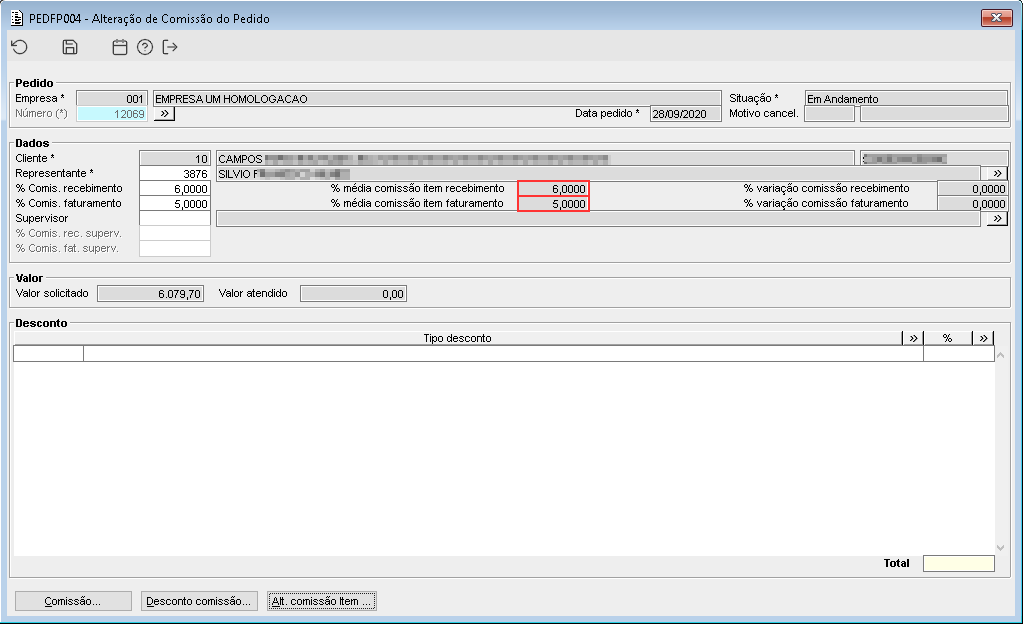The height and width of the screenshot is (624, 1023).
Task: Click % variação comissão recebimento value
Action: pos(973,189)
